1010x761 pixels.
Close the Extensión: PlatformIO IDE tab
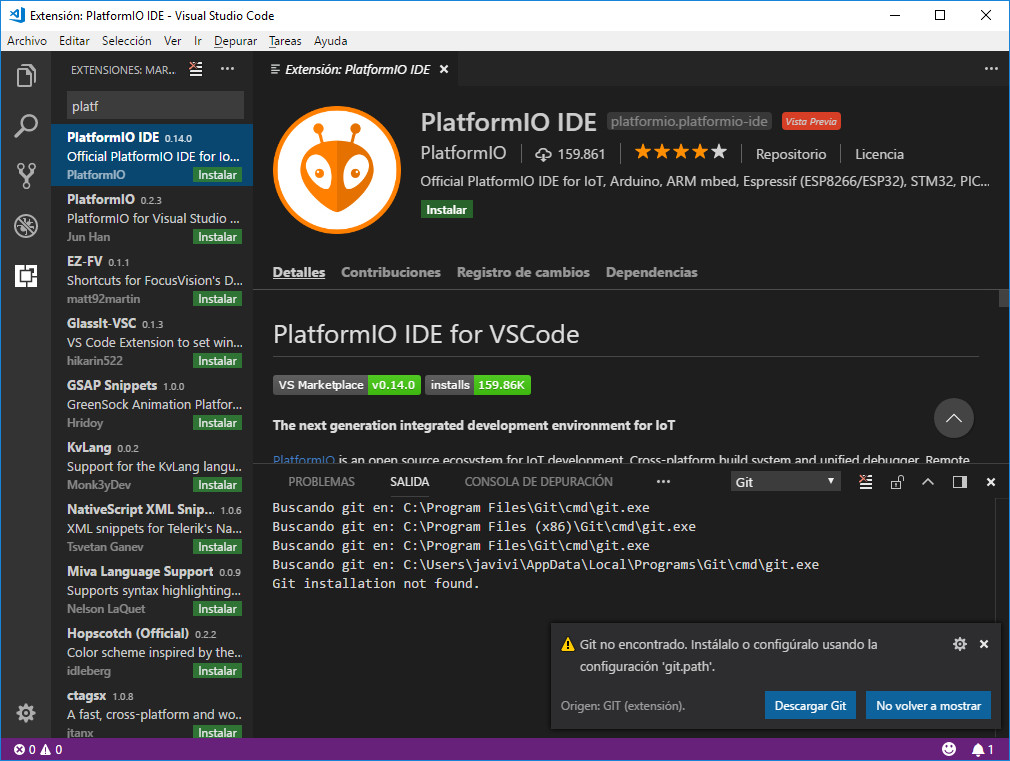point(444,69)
